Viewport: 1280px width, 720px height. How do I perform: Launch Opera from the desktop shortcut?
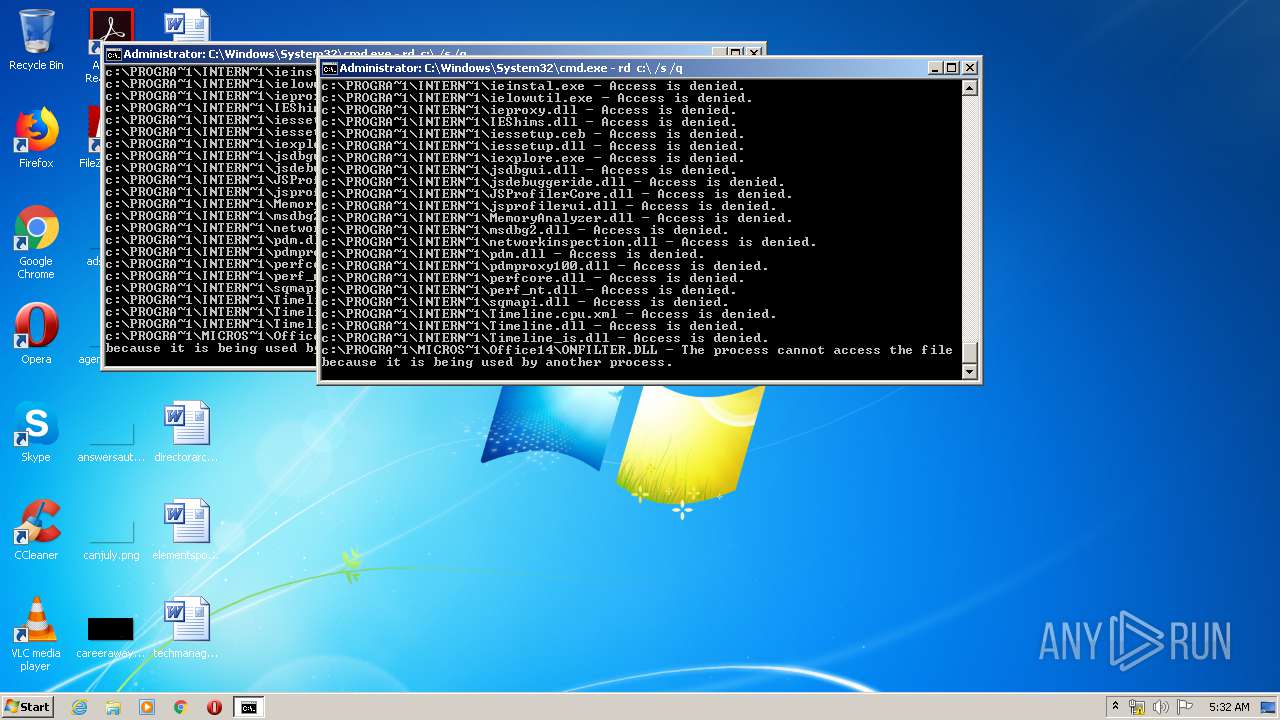(36, 334)
